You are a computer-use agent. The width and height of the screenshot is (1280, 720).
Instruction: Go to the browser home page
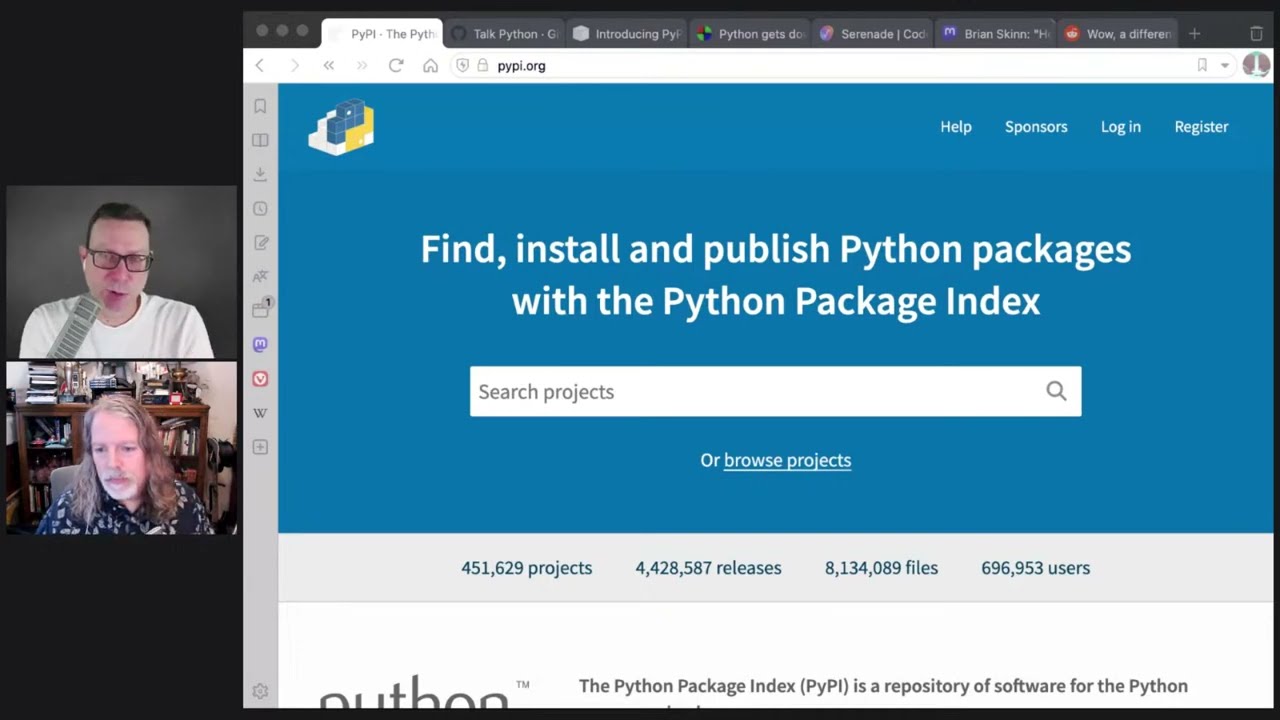coord(430,65)
